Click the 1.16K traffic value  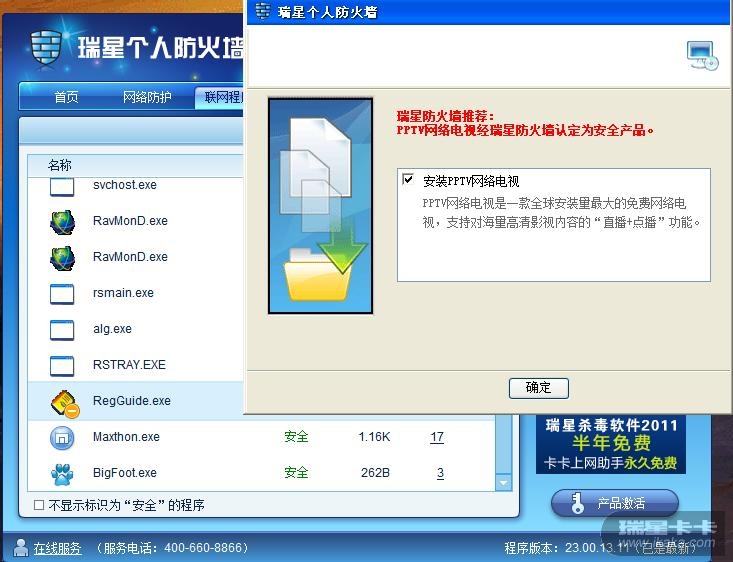[x=374, y=437]
